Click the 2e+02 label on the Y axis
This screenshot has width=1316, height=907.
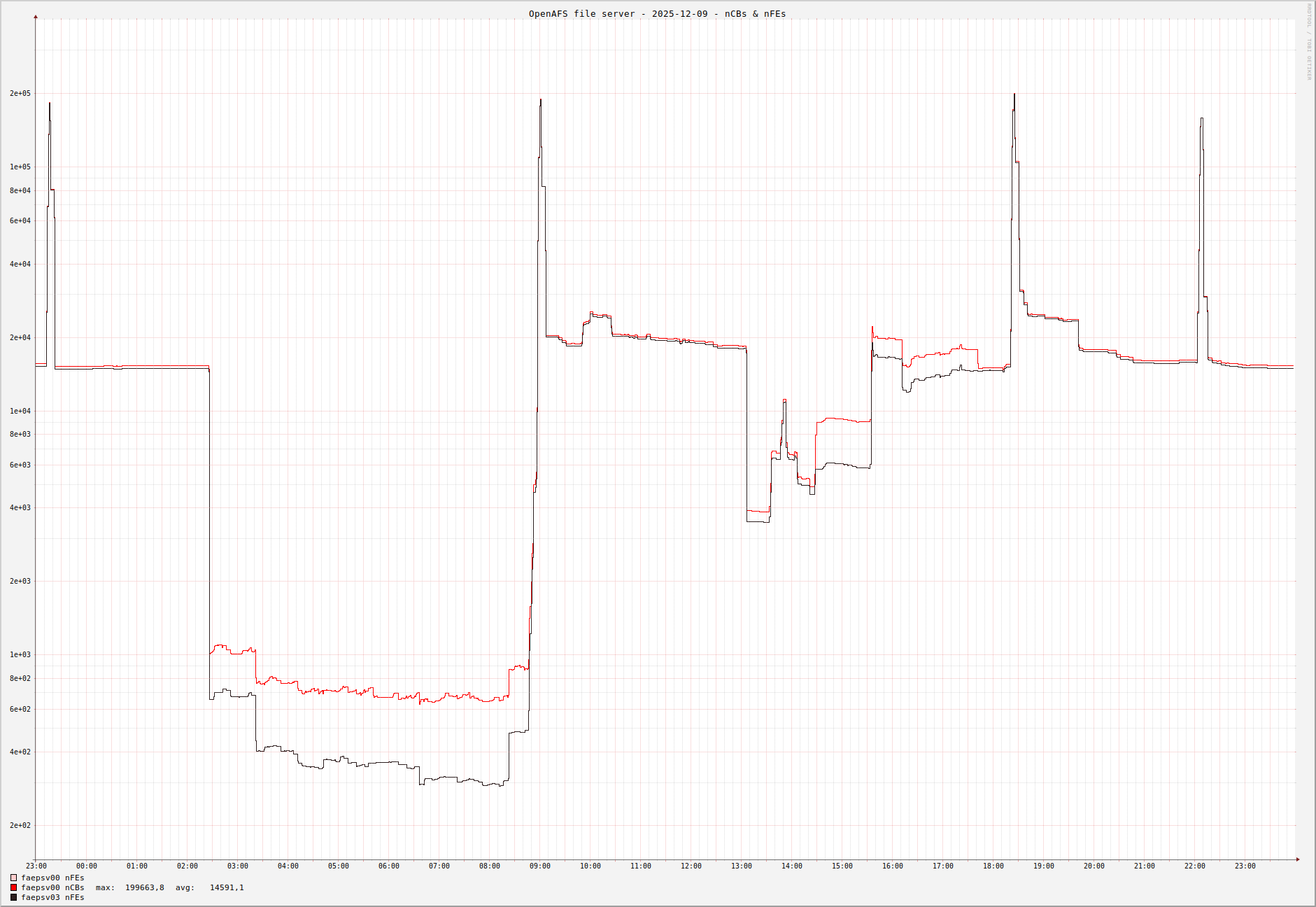(20, 826)
